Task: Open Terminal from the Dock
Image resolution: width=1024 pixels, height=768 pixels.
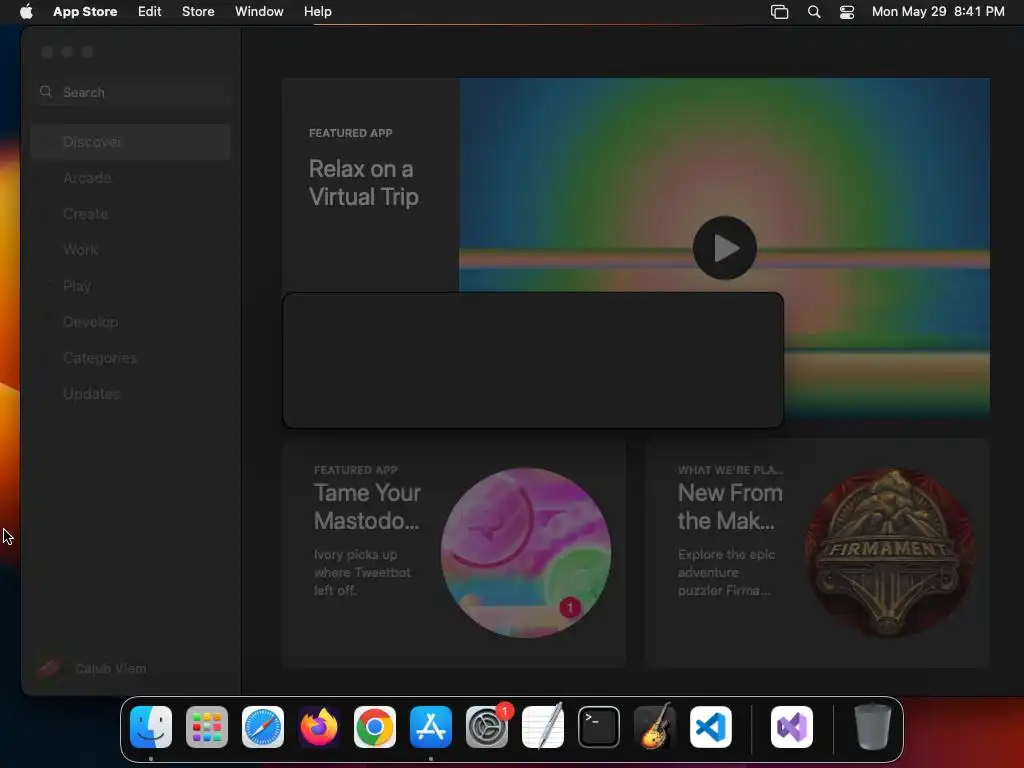Action: pos(599,727)
